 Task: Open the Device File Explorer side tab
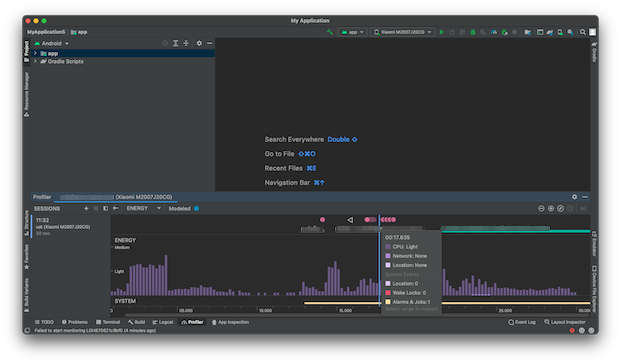click(594, 289)
